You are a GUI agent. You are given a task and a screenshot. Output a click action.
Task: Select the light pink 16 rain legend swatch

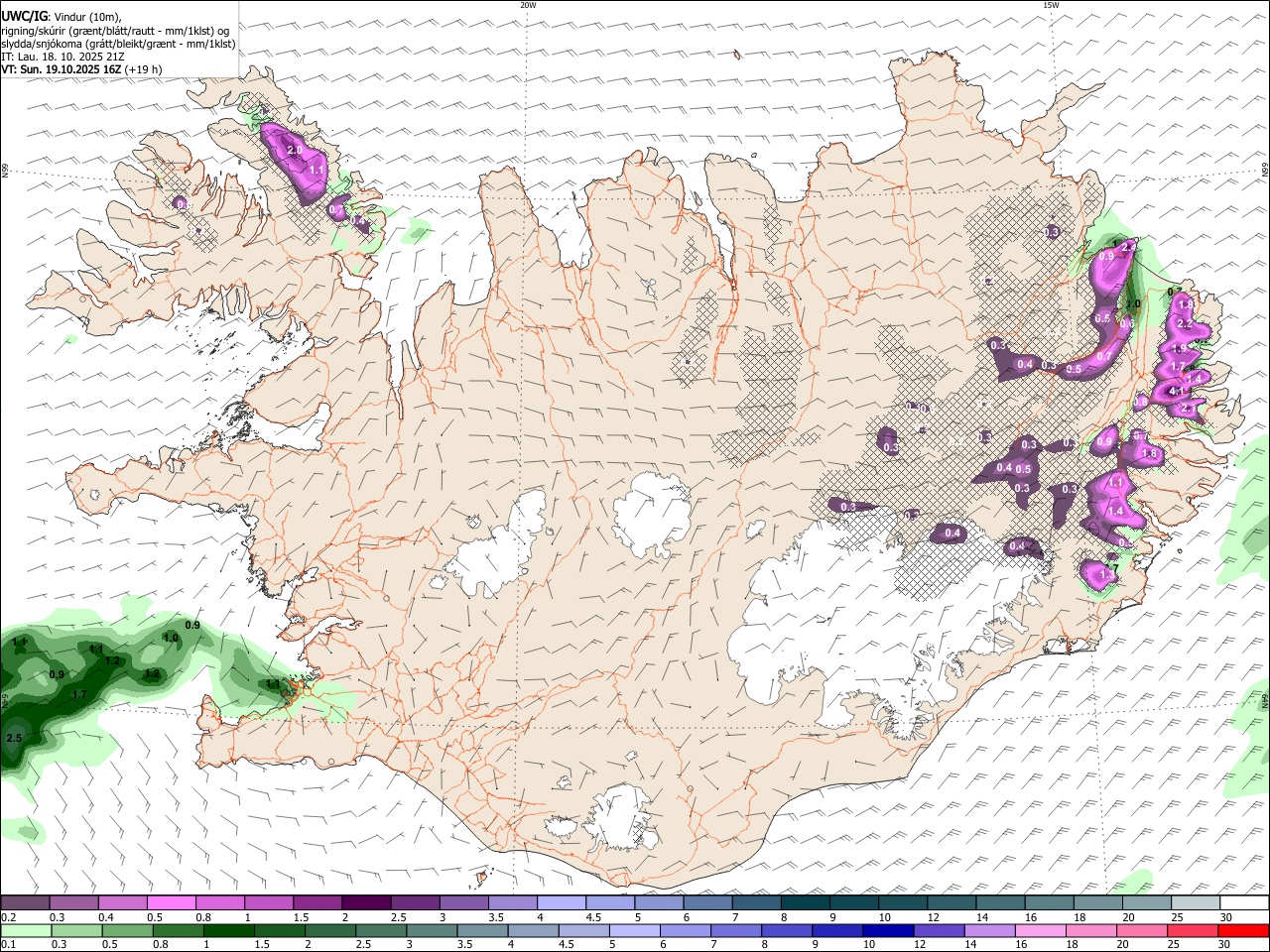click(x=1040, y=931)
